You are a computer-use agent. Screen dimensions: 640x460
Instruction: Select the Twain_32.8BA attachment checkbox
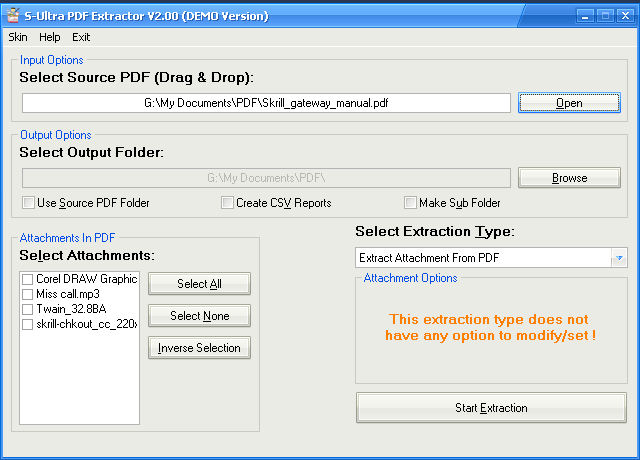(x=28, y=309)
